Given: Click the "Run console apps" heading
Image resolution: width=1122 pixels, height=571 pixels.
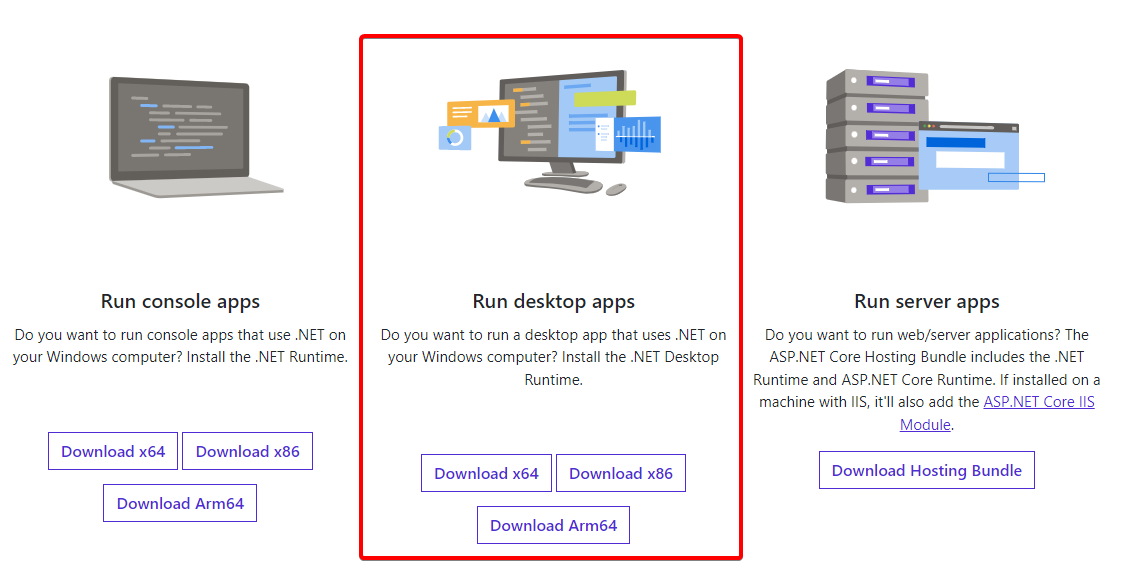Looking at the screenshot, I should point(180,301).
